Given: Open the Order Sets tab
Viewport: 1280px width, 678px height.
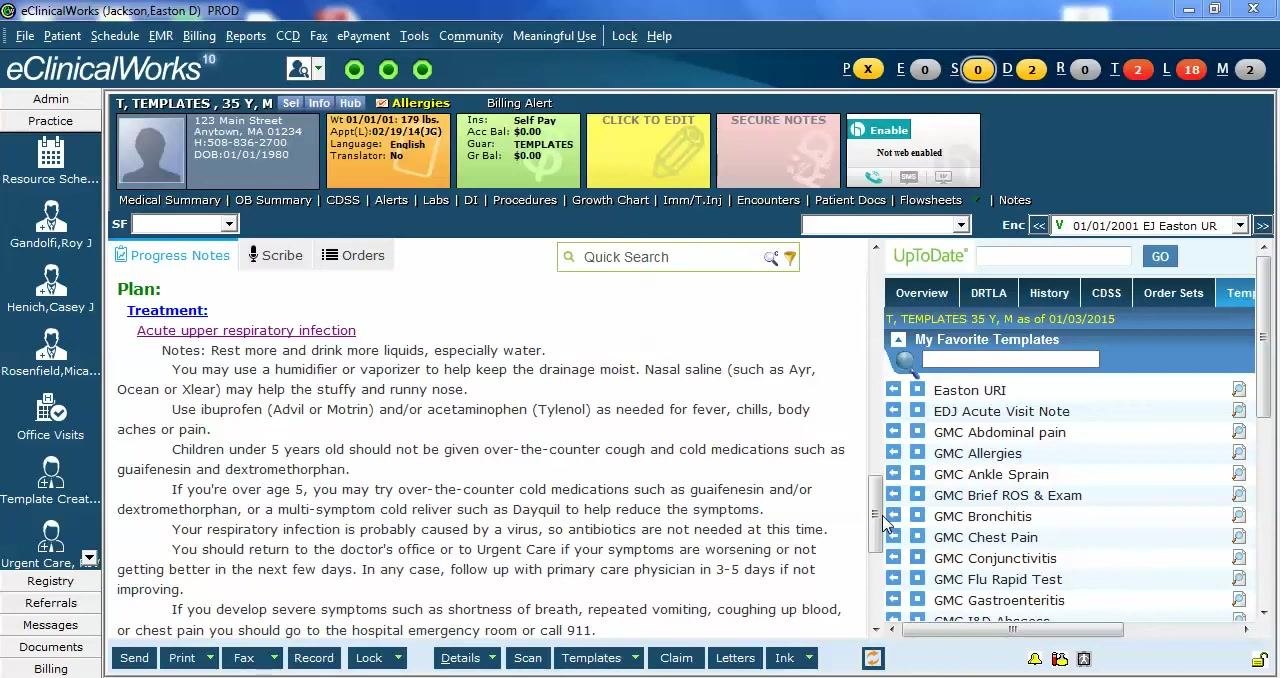Looking at the screenshot, I should tap(1173, 293).
